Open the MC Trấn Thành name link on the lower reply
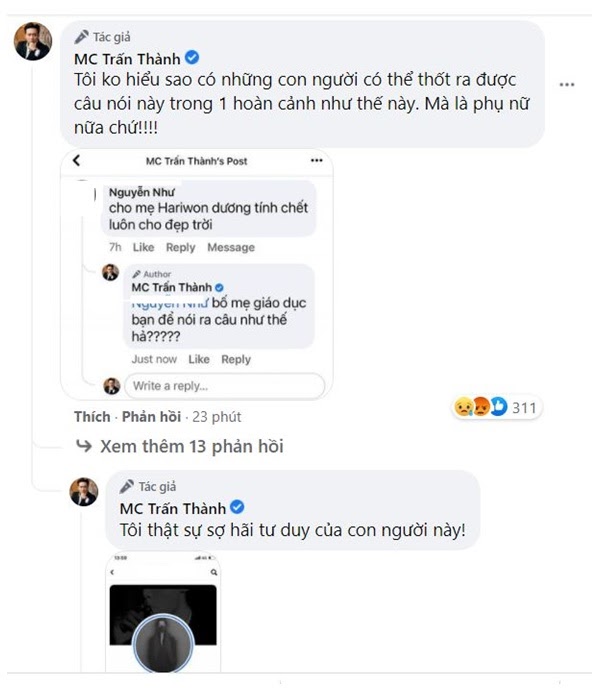Screen dimensions: 592x694 pyautogui.click(x=173, y=508)
